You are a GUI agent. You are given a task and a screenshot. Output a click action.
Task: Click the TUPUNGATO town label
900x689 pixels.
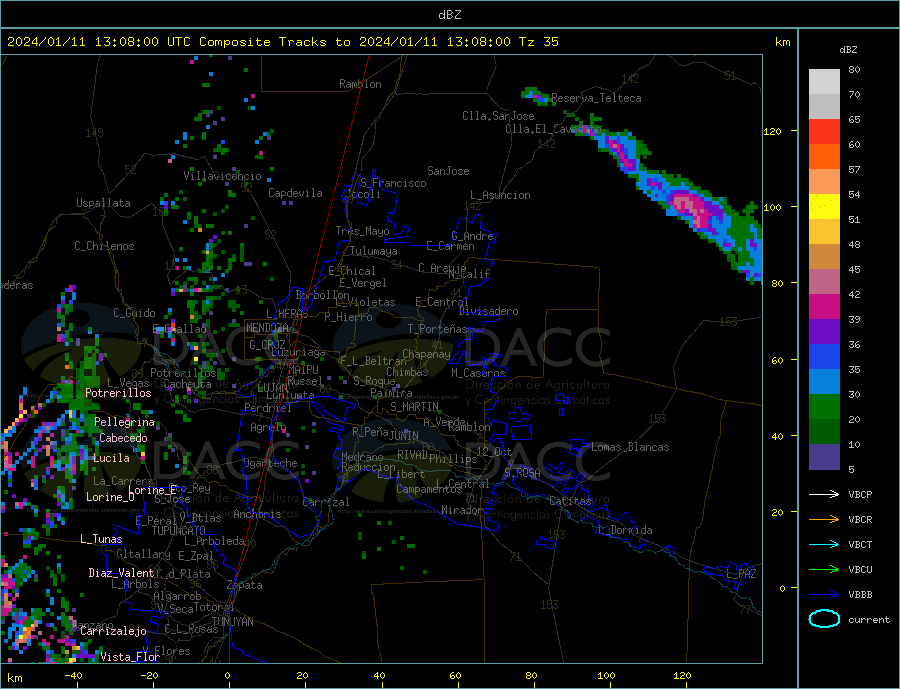178,531
